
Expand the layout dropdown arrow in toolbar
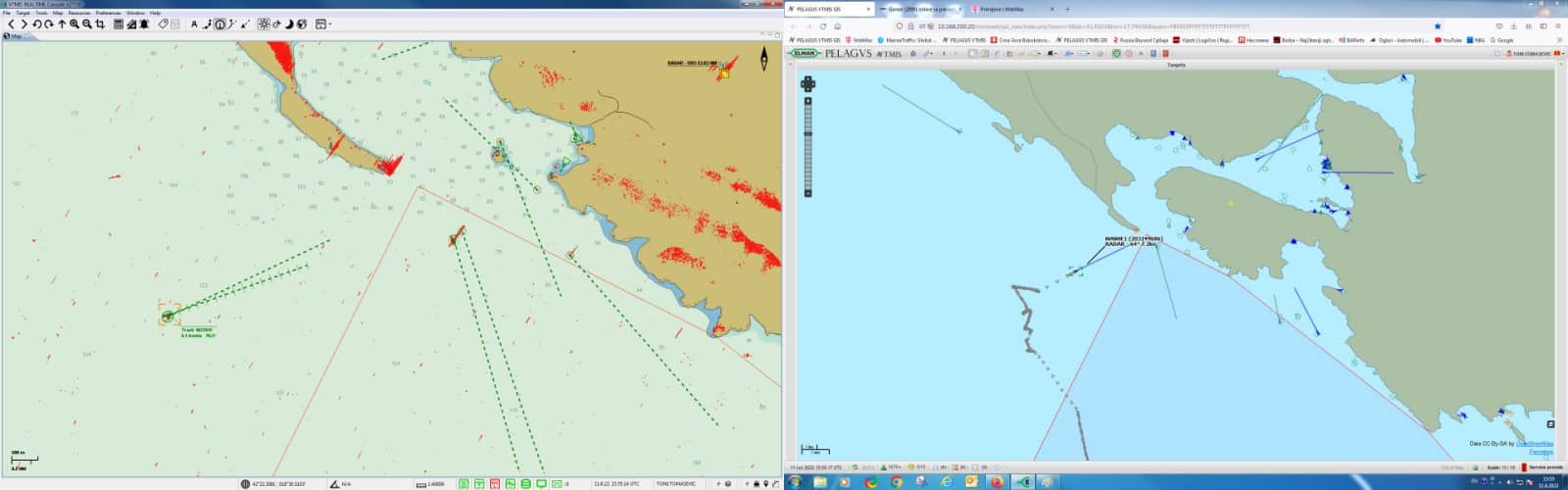(x=330, y=24)
